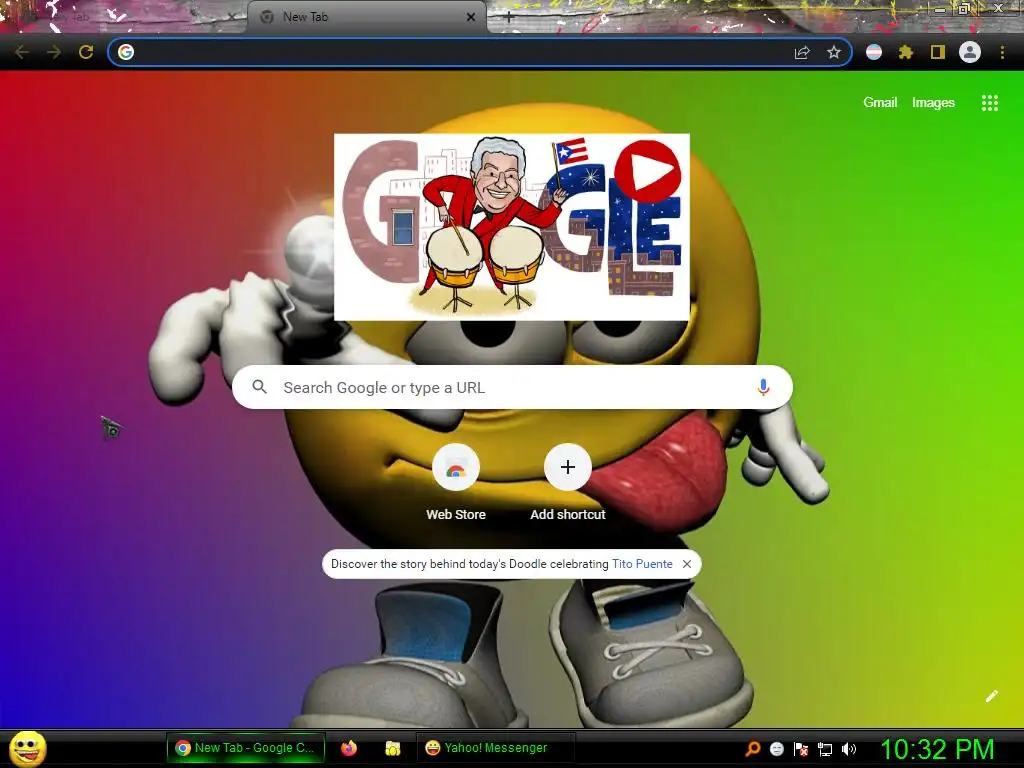Image resolution: width=1024 pixels, height=768 pixels.
Task: Click the Search Google or type a URL box
Action: click(512, 387)
